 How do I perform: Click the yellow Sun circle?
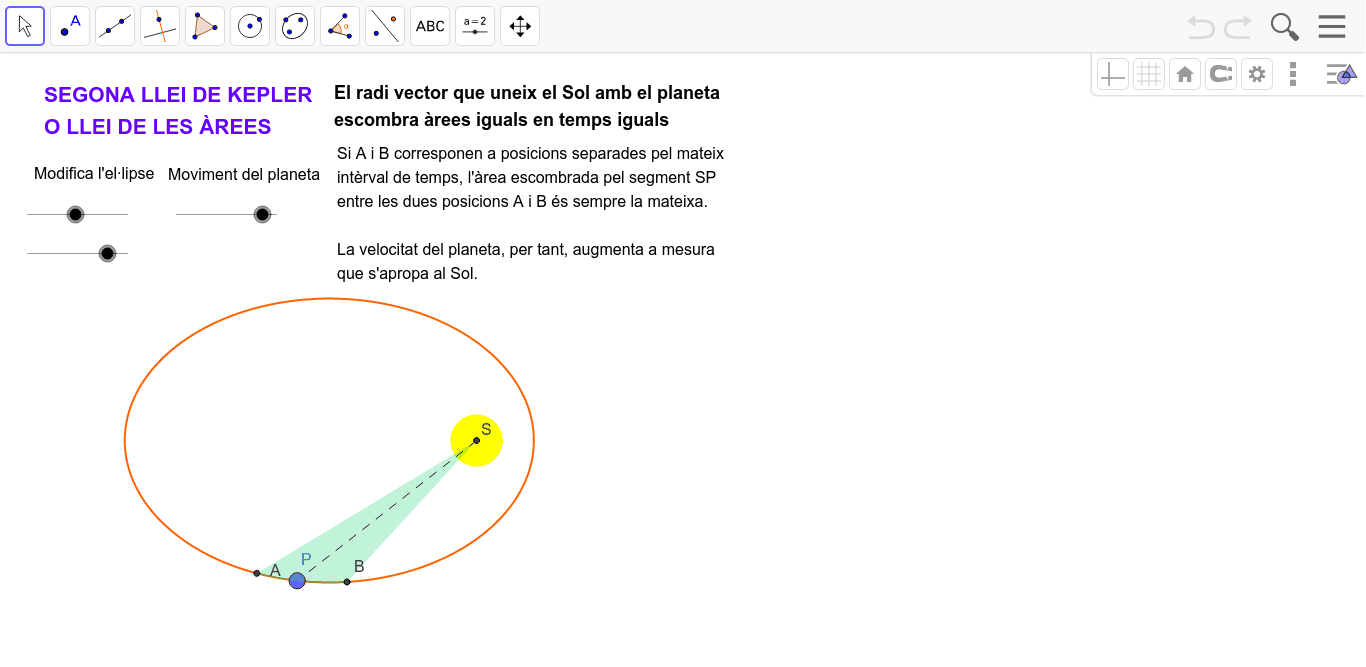click(476, 441)
